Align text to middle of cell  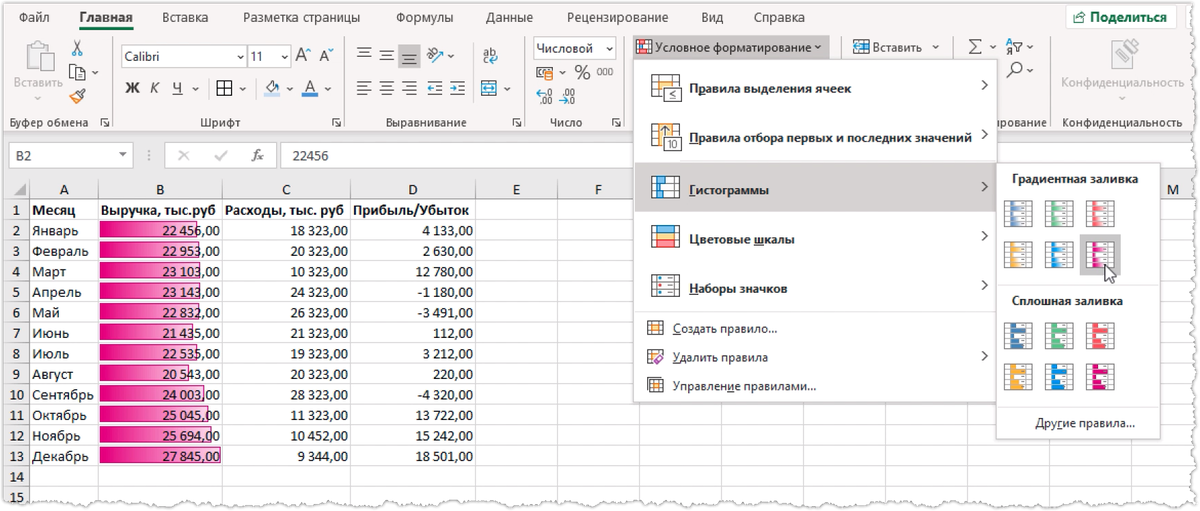(x=387, y=55)
